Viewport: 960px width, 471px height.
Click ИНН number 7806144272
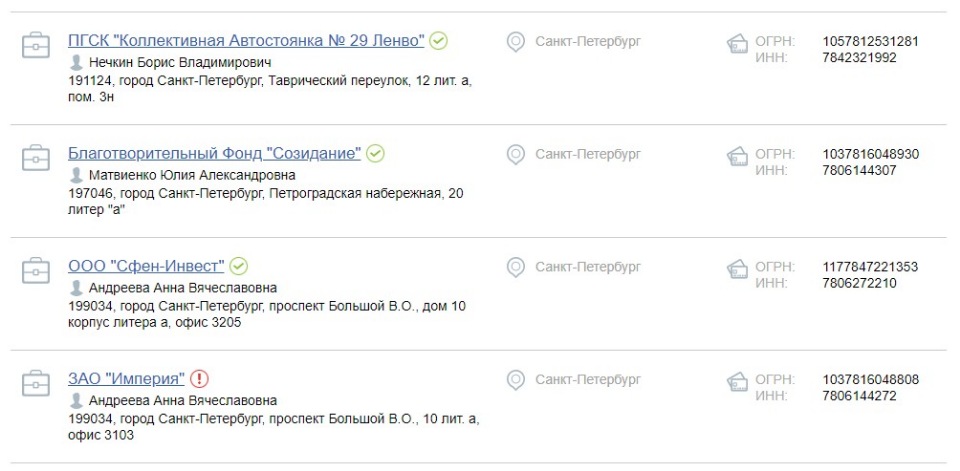pos(859,396)
